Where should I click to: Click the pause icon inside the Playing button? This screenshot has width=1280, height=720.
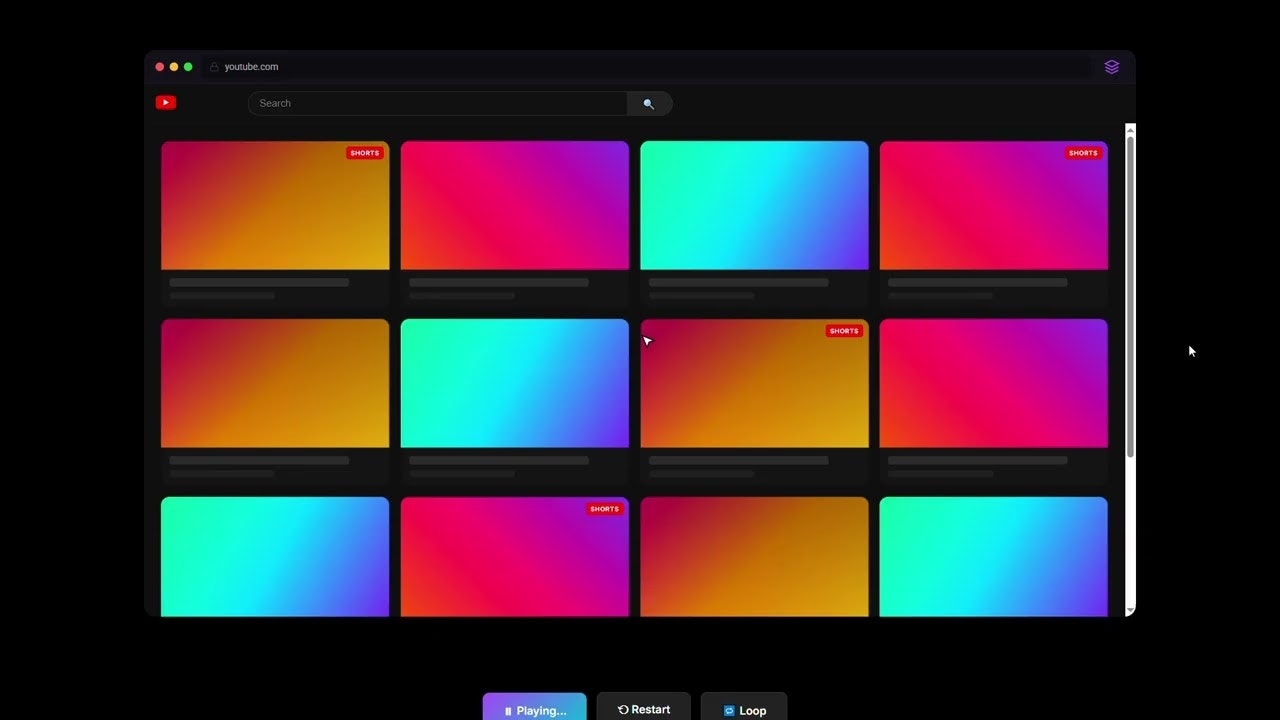(510, 710)
